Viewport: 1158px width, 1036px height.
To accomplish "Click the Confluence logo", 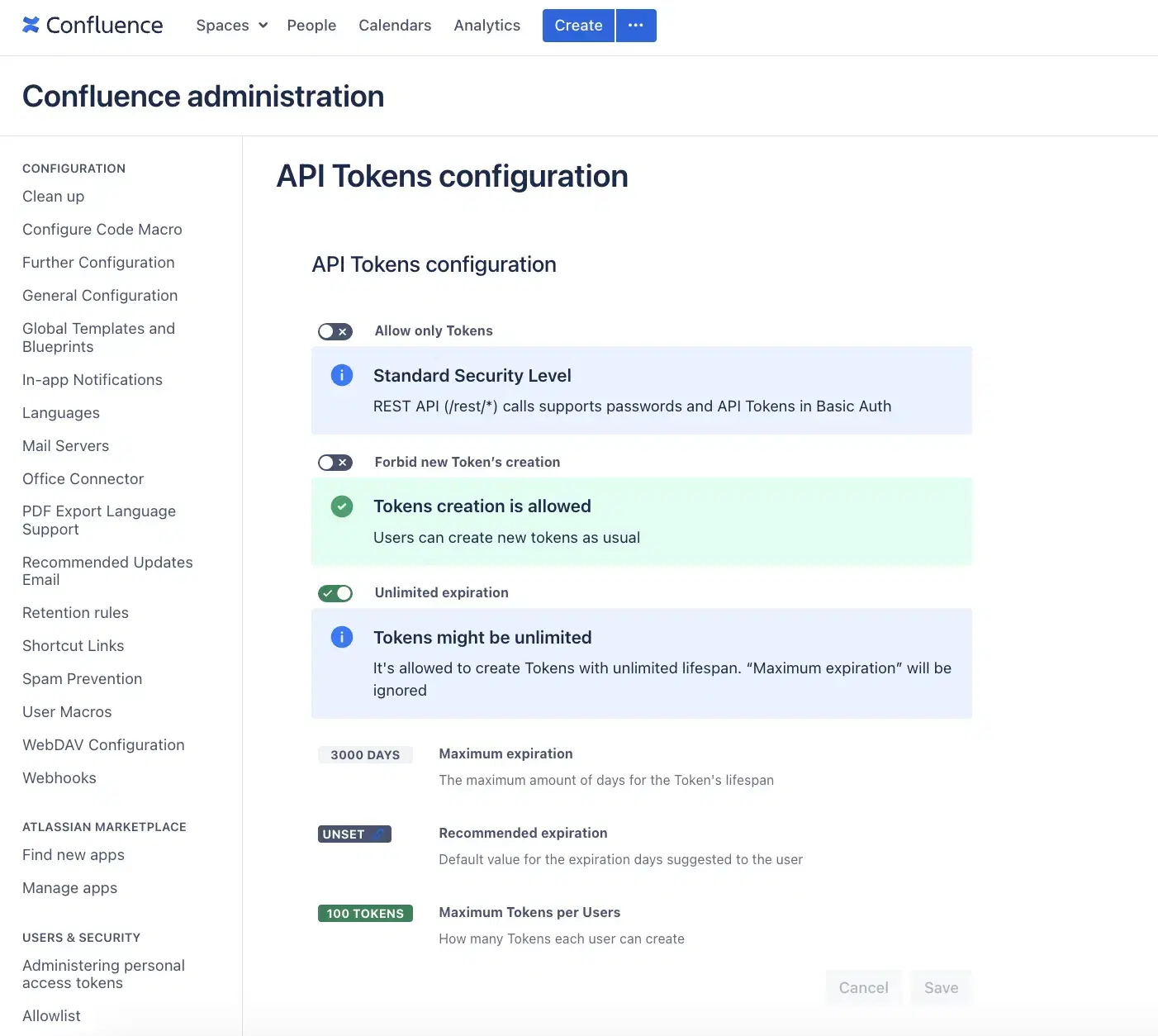I will pyautogui.click(x=93, y=26).
